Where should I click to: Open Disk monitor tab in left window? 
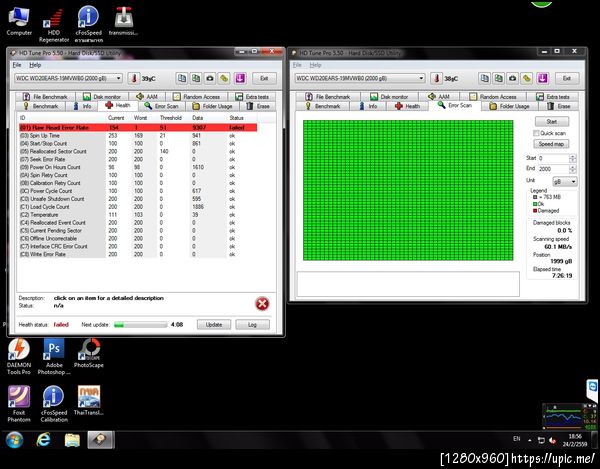(x=102, y=96)
